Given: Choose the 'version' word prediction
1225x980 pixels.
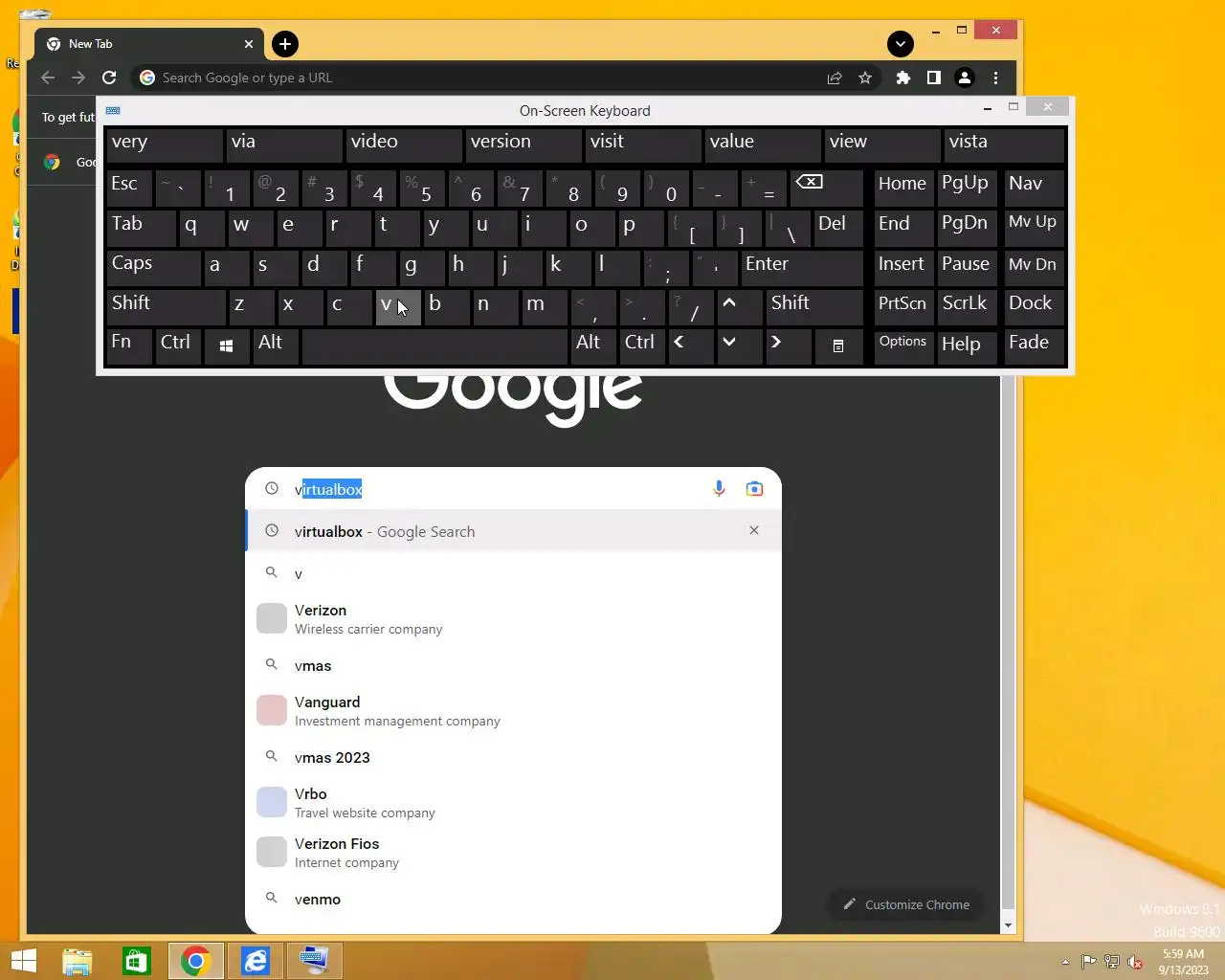Looking at the screenshot, I should tap(523, 145).
